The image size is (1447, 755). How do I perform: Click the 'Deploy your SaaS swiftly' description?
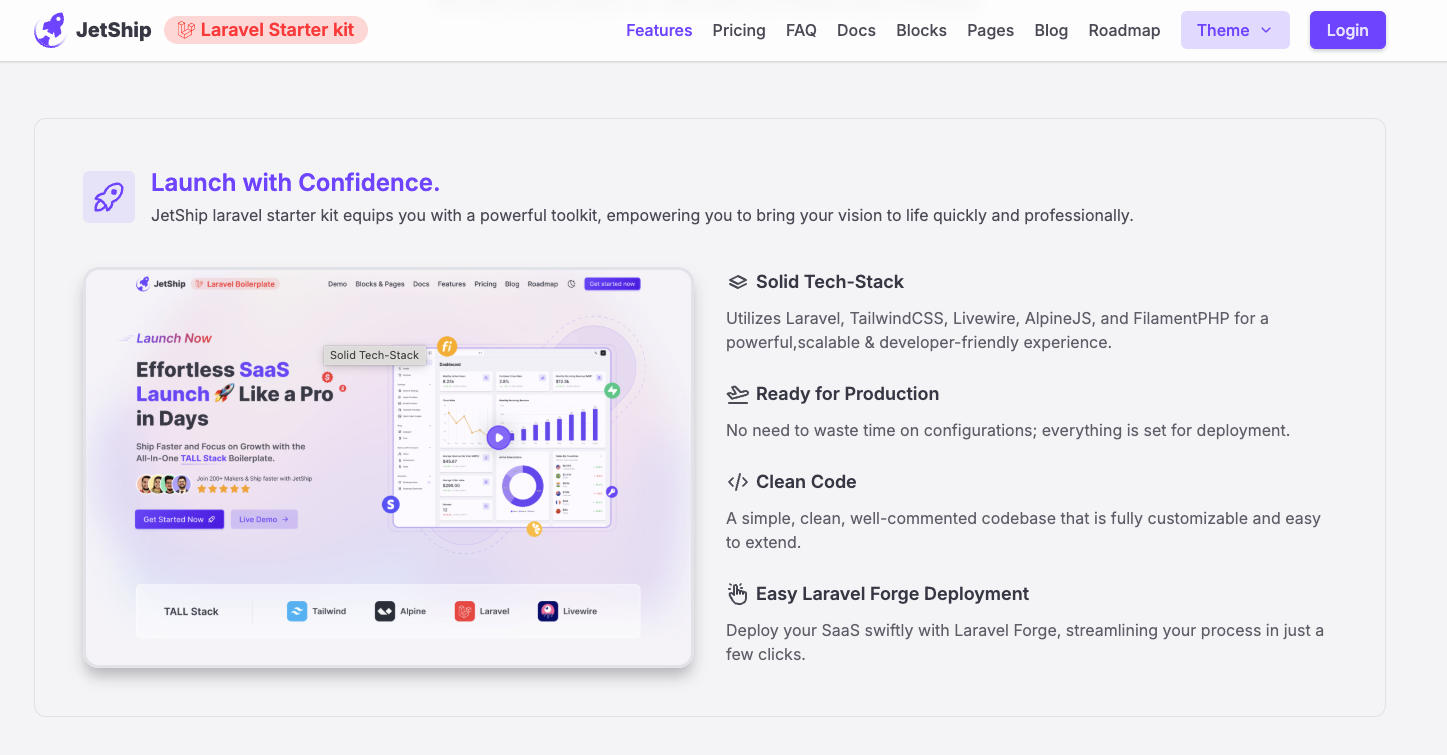pyautogui.click(x=1025, y=642)
